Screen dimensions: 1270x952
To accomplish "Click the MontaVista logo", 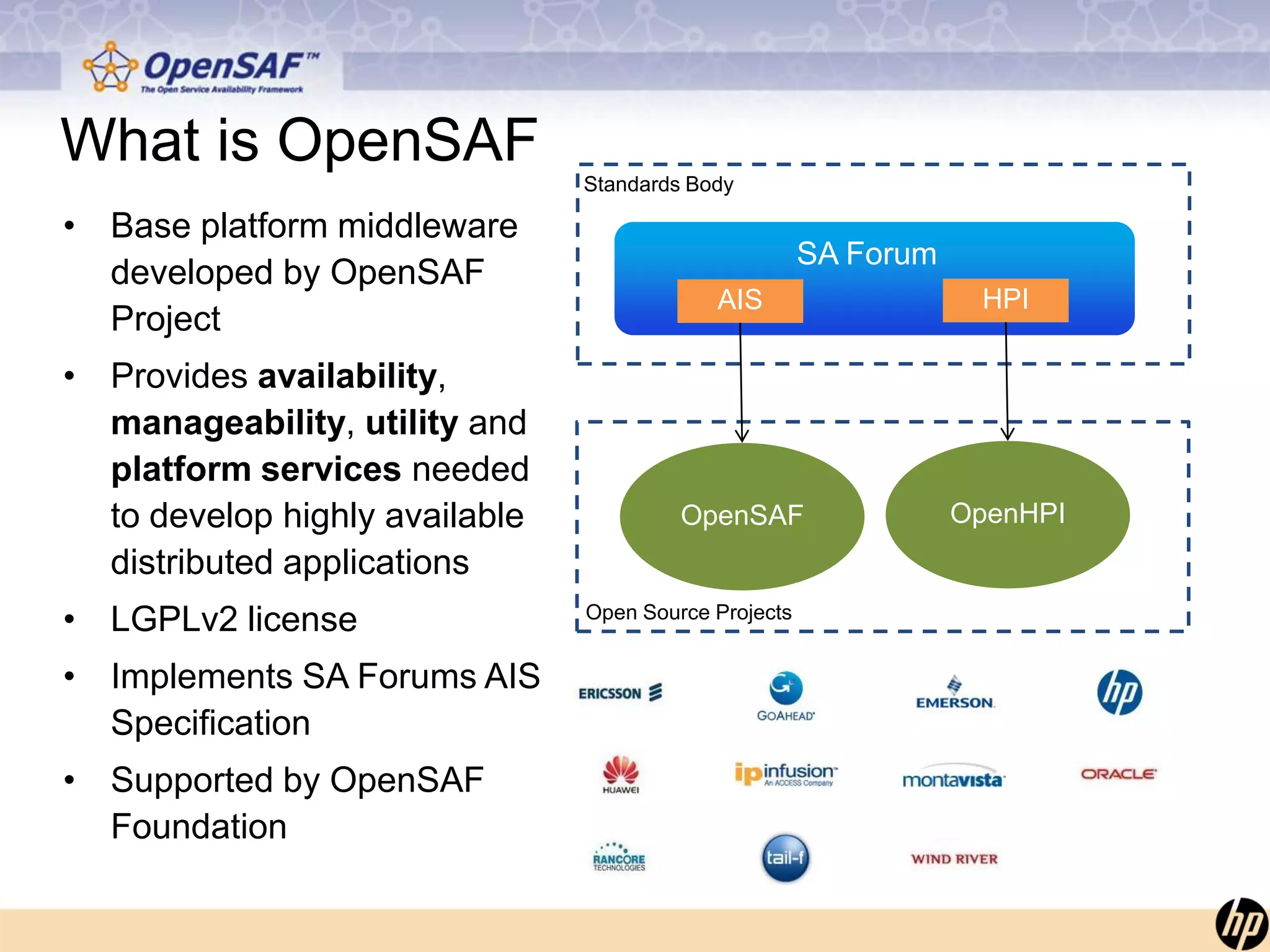I will point(954,777).
